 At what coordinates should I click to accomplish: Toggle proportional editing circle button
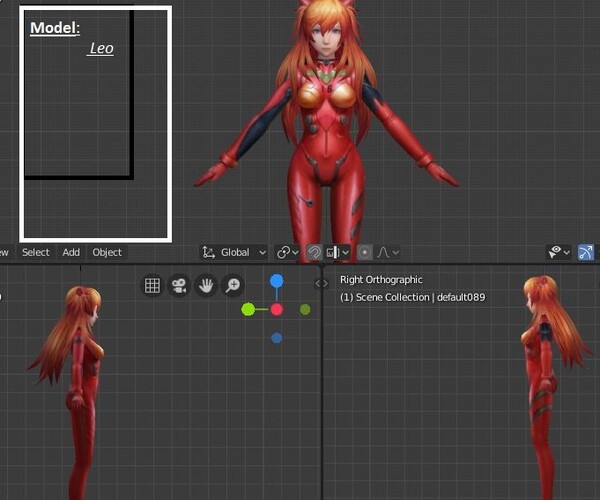point(365,252)
